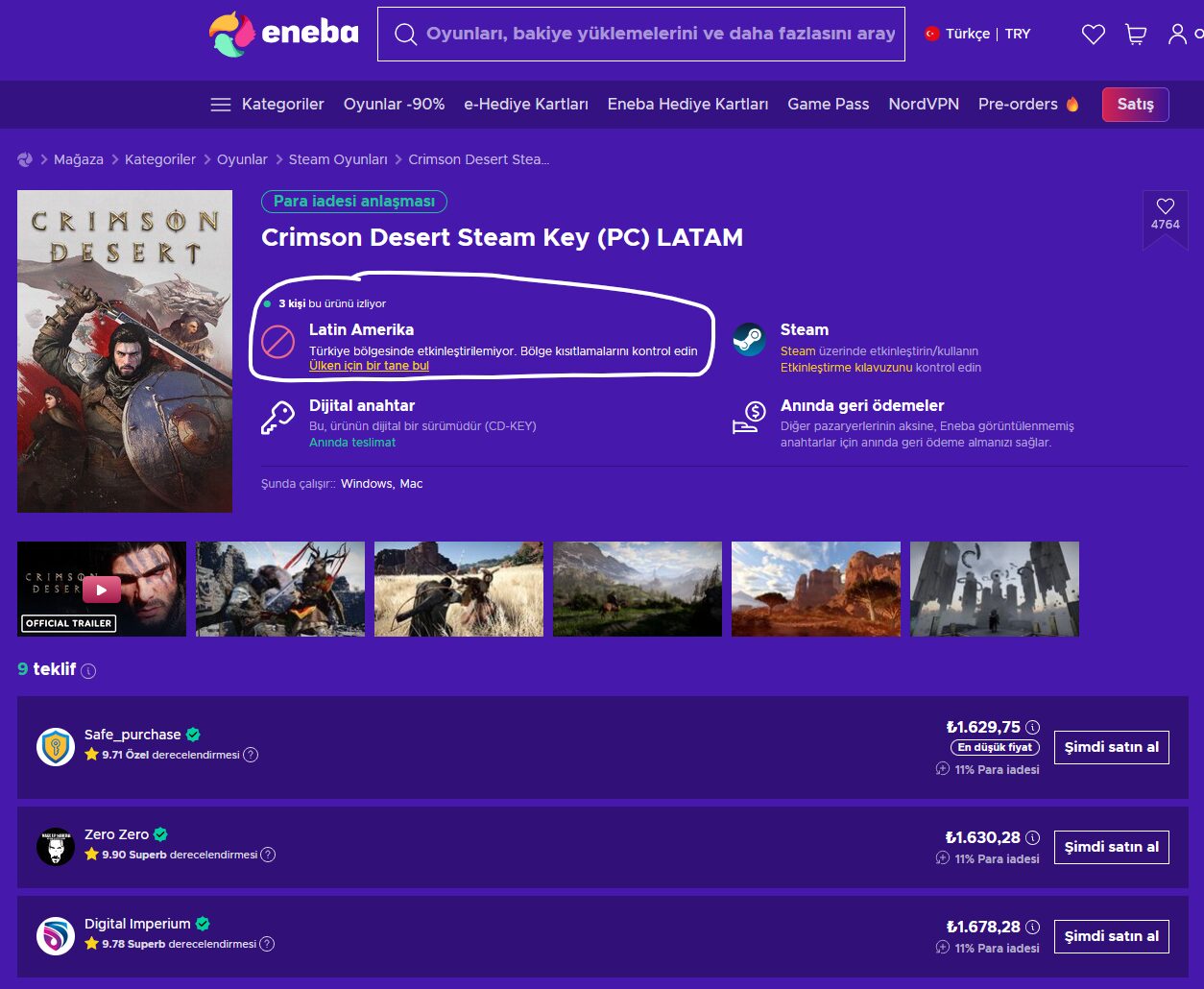Open e-Hediye Kartları menu item

pos(526,105)
